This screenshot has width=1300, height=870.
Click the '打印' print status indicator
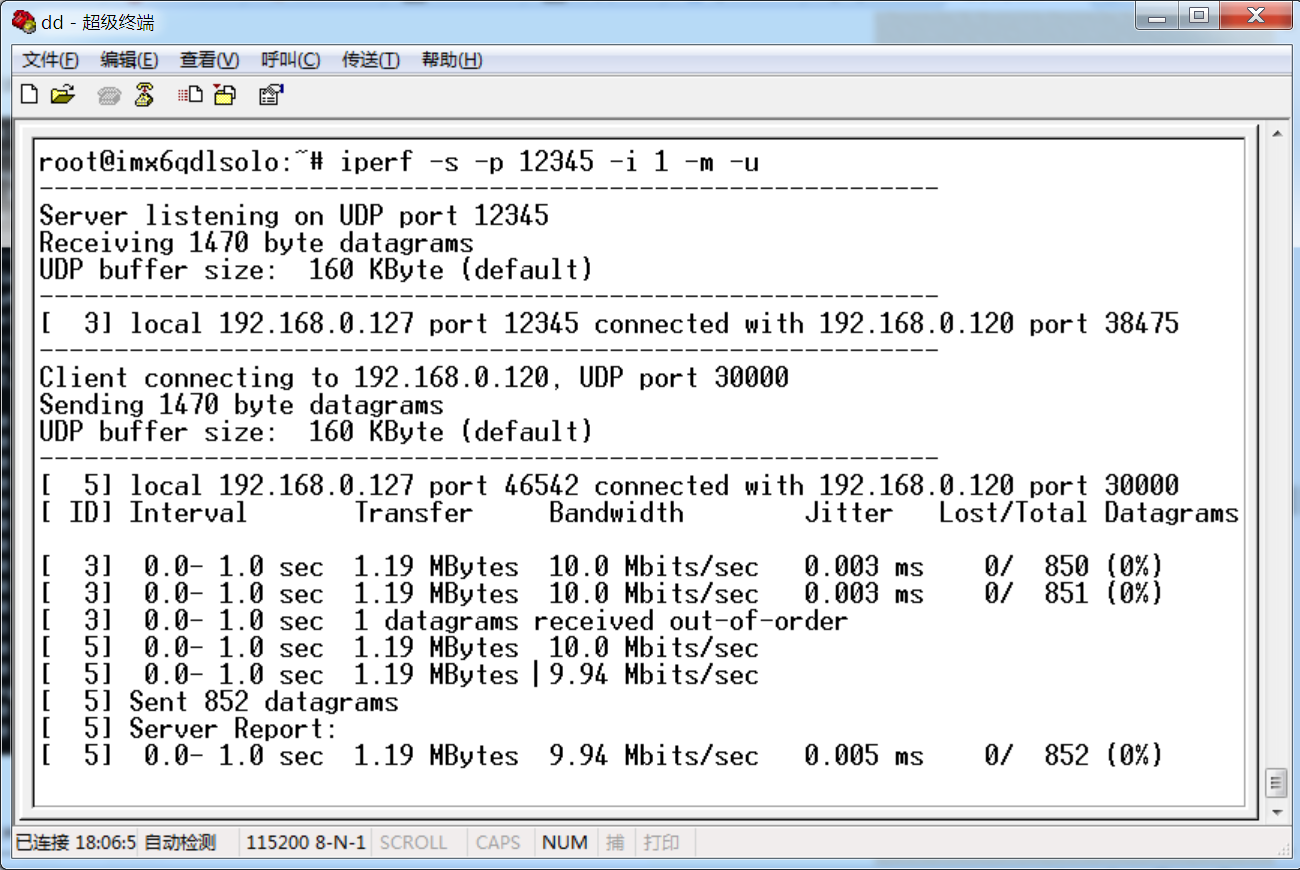[x=661, y=843]
